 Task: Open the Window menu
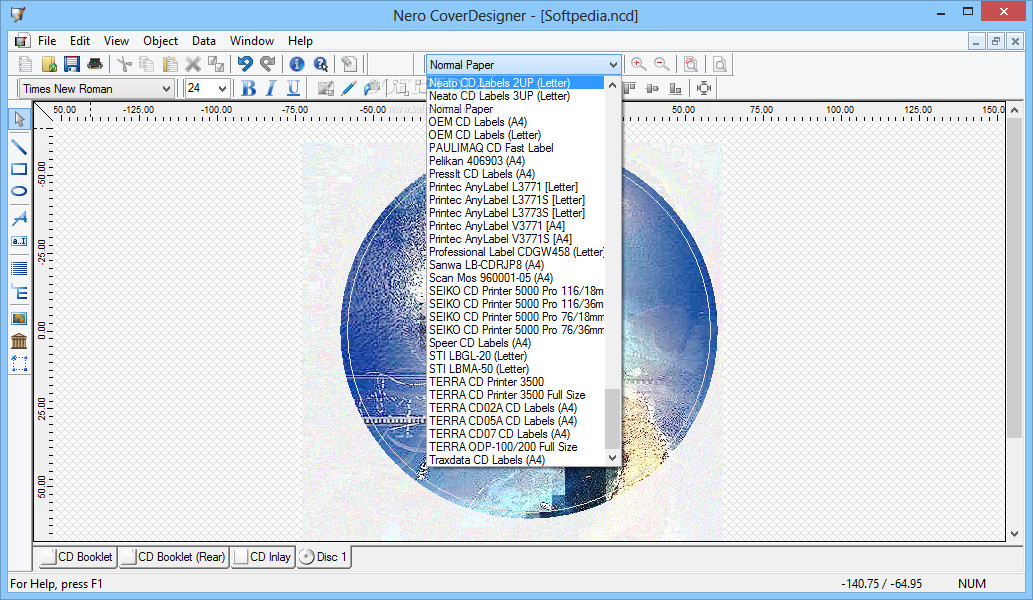(252, 41)
